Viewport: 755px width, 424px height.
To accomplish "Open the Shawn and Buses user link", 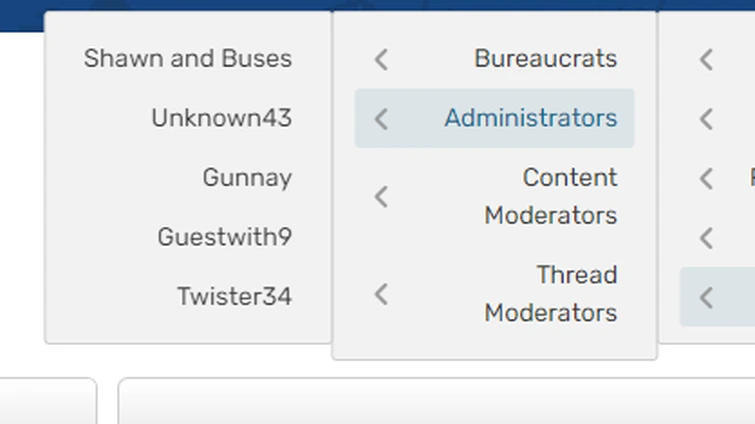I will point(188,59).
